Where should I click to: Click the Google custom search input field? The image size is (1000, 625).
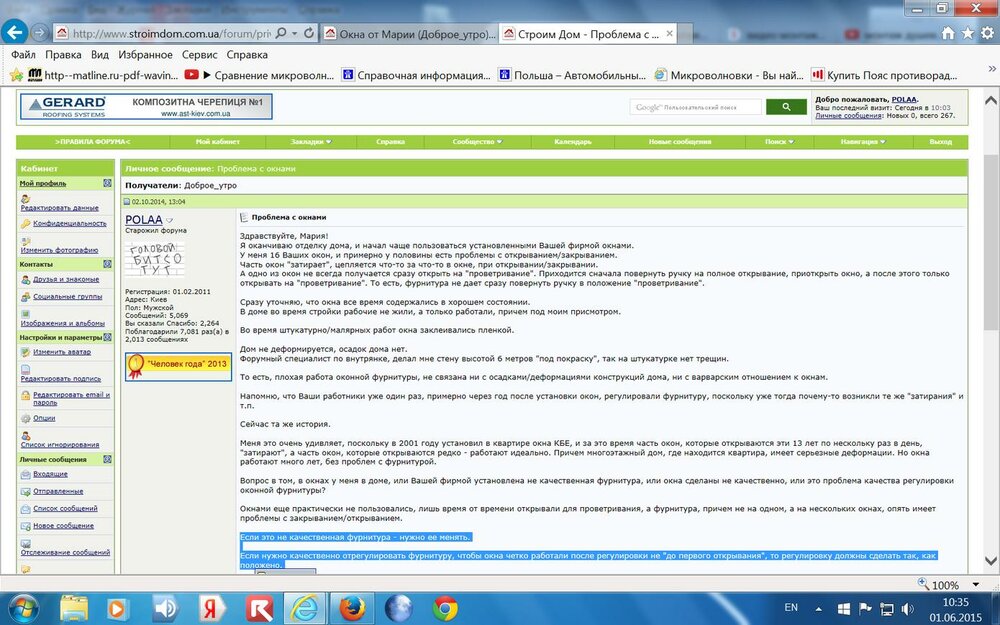(696, 107)
